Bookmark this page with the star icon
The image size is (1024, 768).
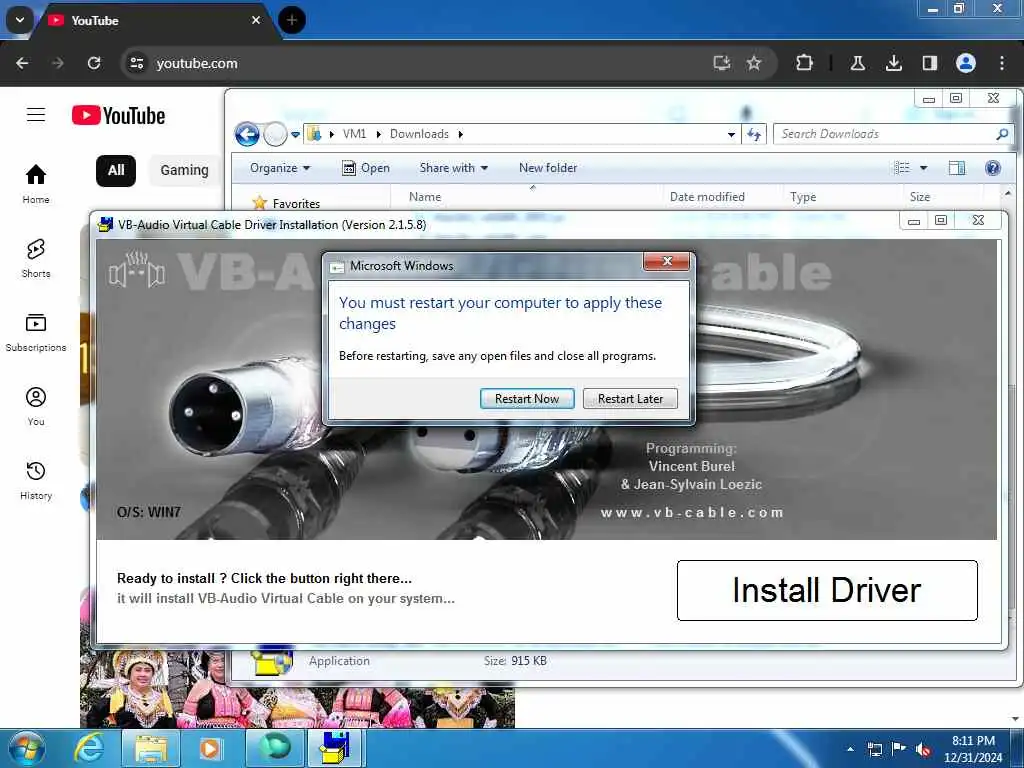click(754, 63)
